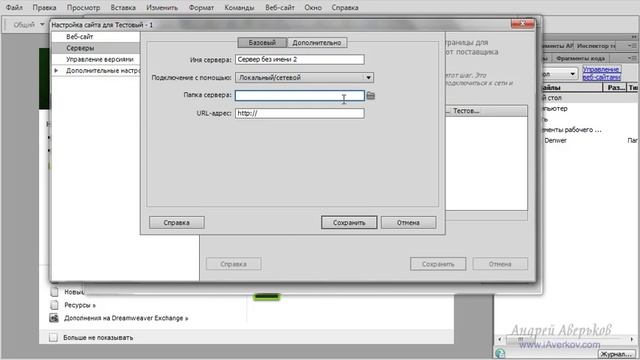Browse for server folder with folder icon

(371, 96)
